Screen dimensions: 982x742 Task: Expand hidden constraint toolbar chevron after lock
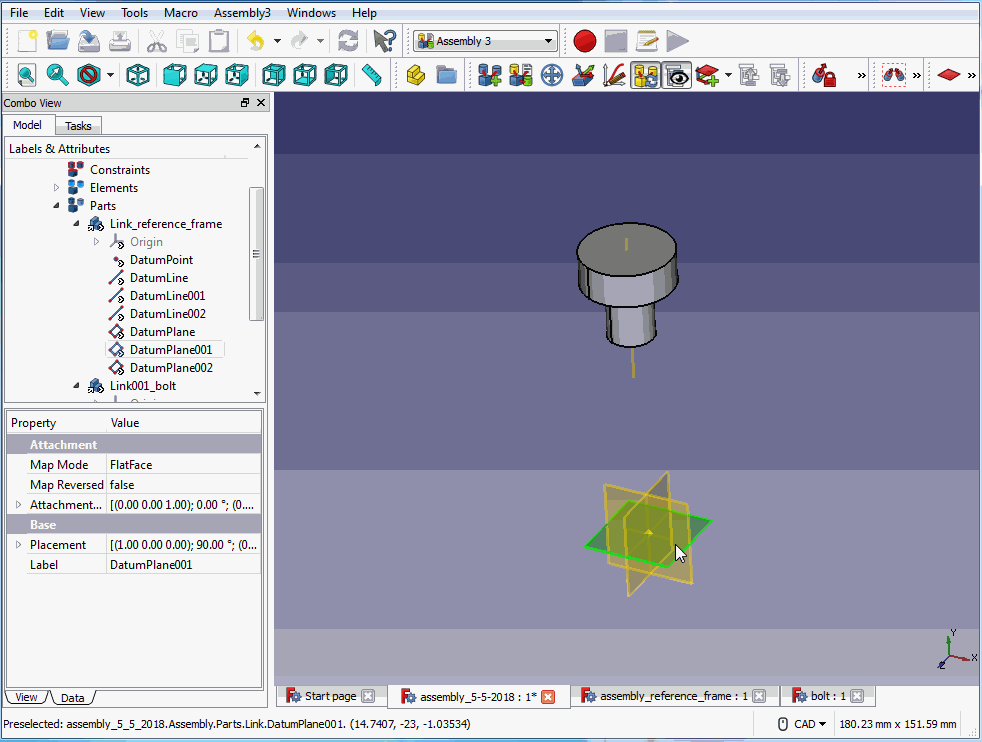pyautogui.click(x=862, y=75)
